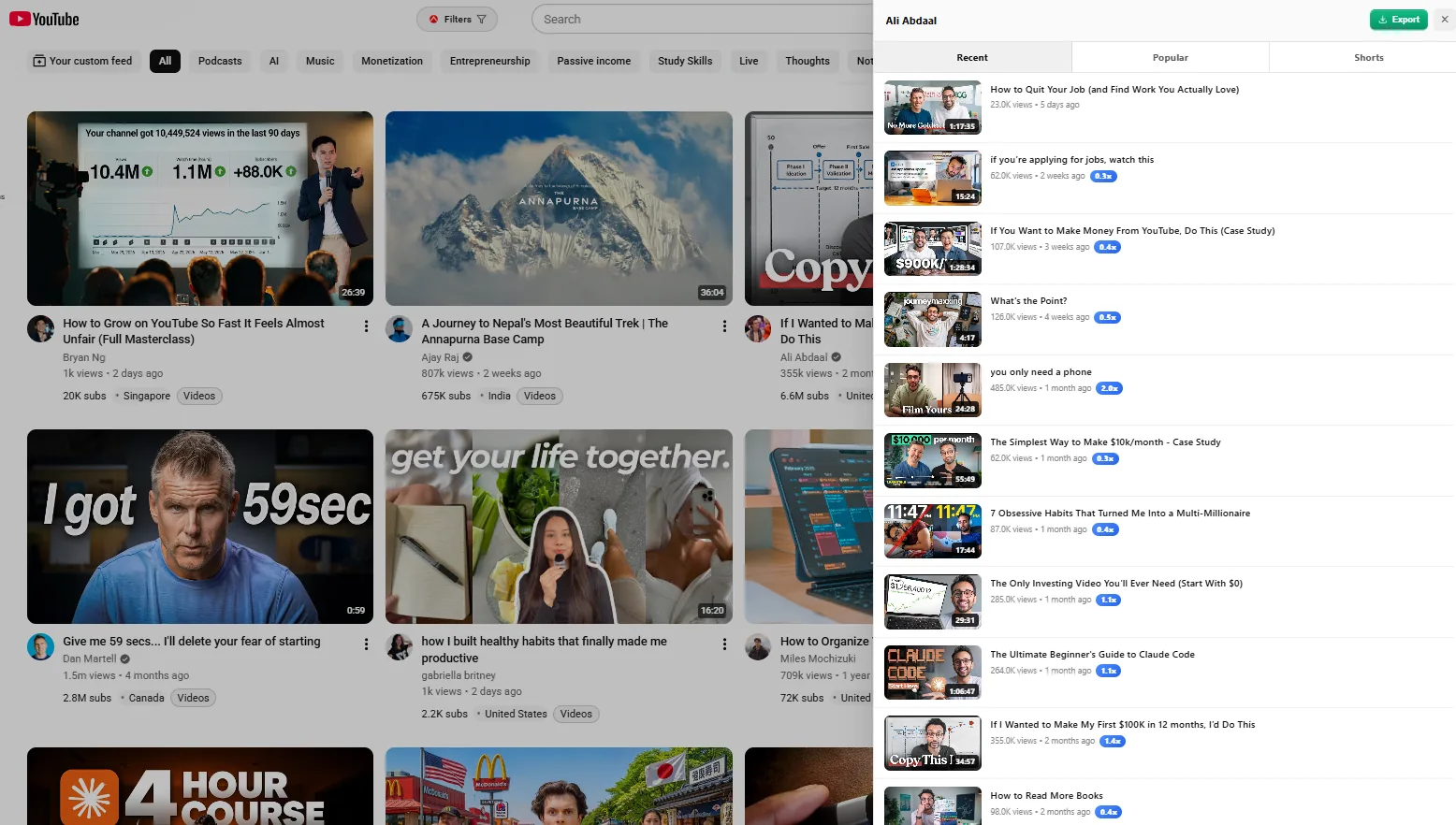
Task: Click Videos tag under Ajay Raj
Action: pos(540,396)
